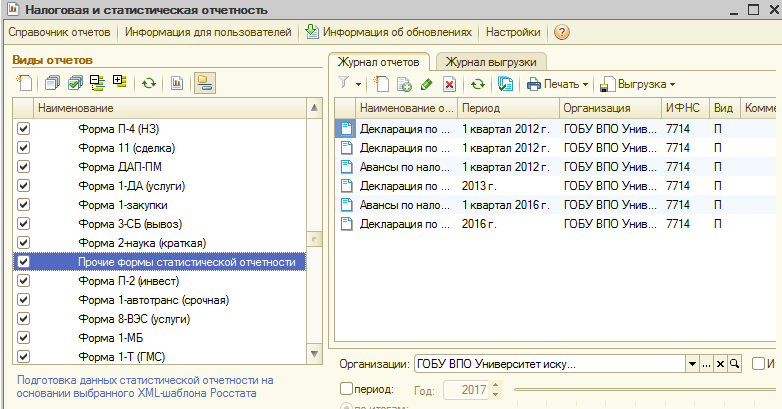The image size is (782, 409).
Task: Click the uncheck-all stacked pages icon
Action: (52, 83)
